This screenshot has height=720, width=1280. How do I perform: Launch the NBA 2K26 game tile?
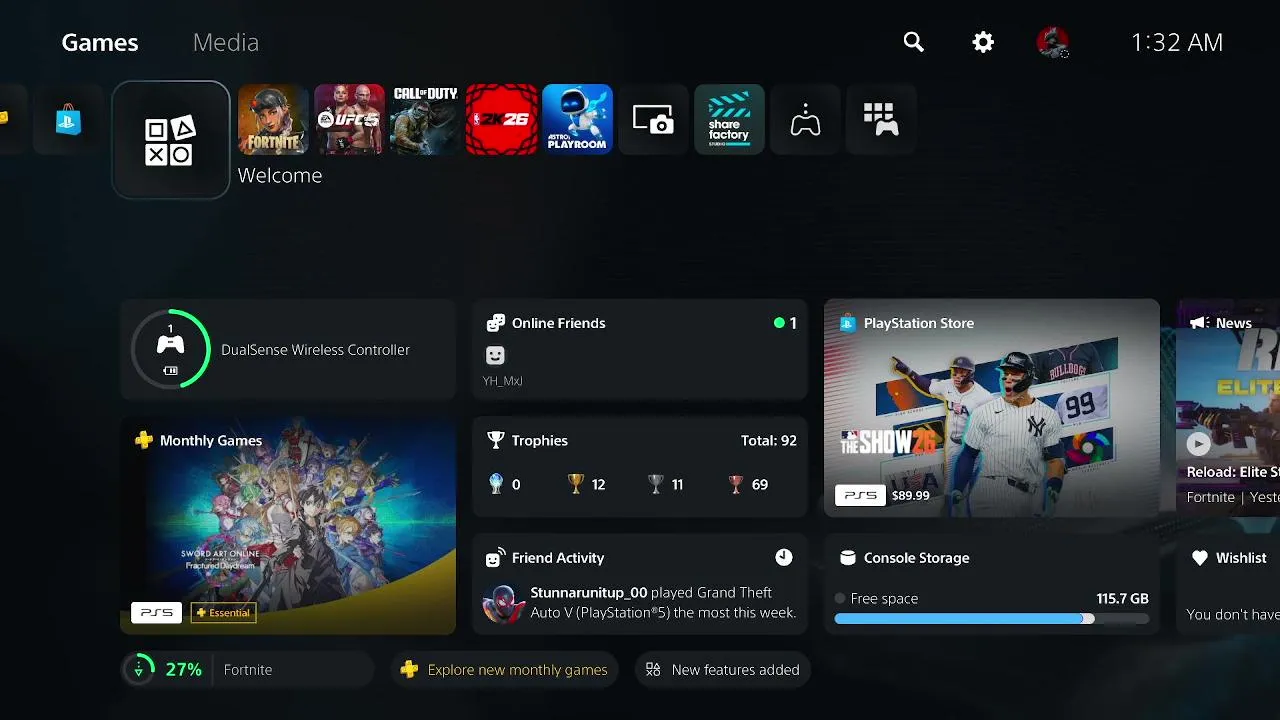501,119
